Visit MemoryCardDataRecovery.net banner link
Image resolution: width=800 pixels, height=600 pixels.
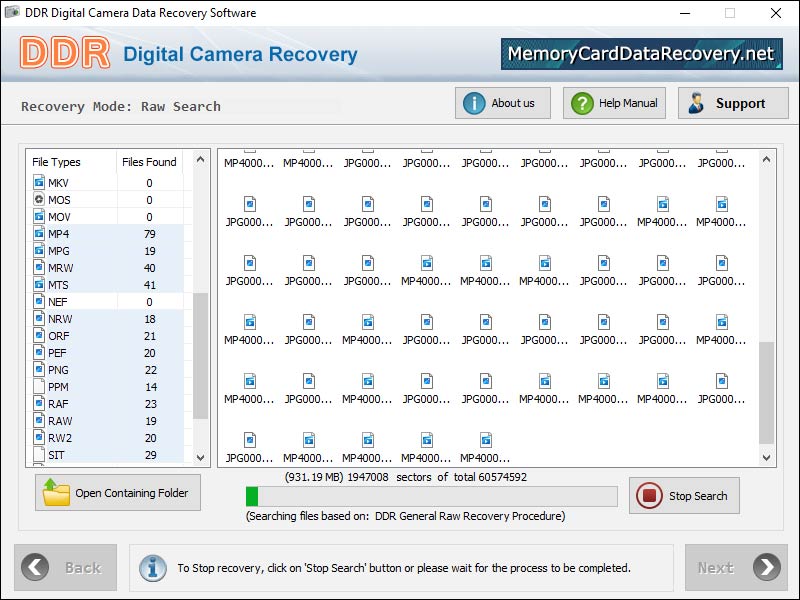click(x=641, y=54)
